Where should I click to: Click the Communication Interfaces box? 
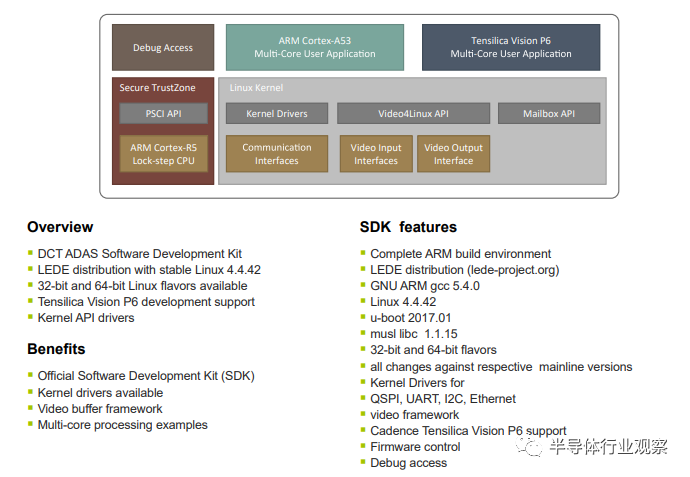coord(277,154)
